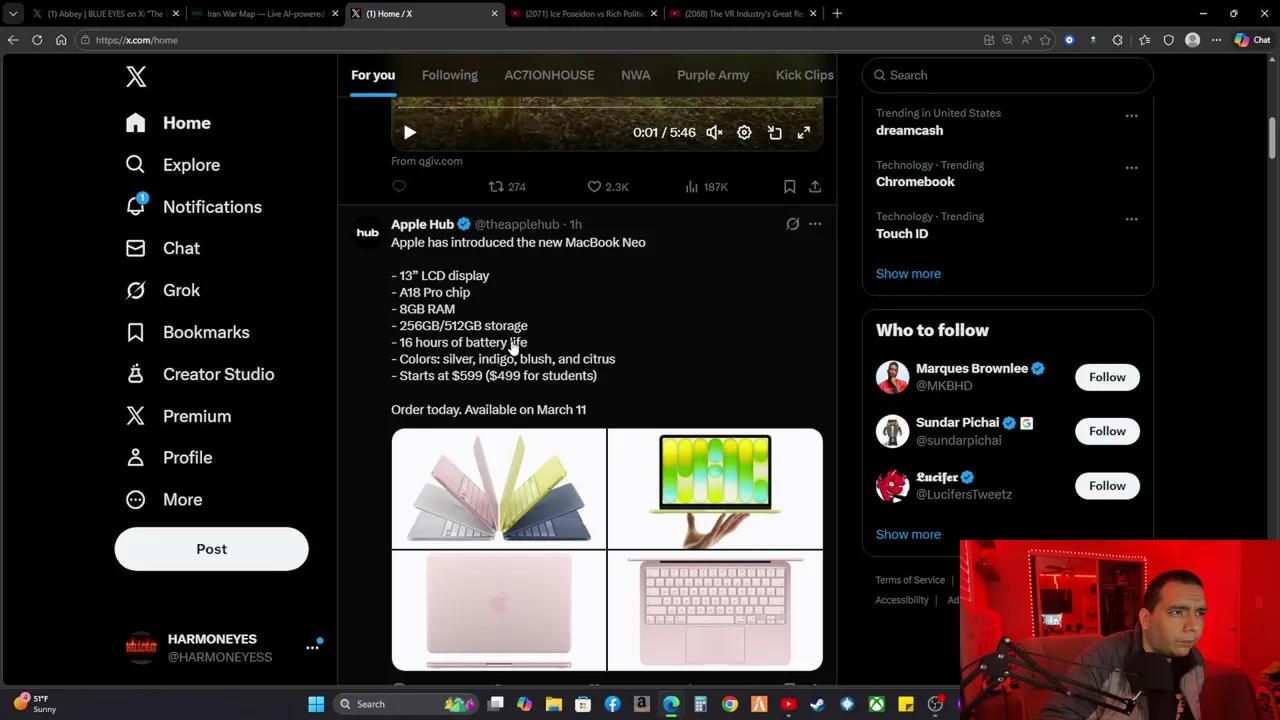Click the X logo in sidebar
This screenshot has width=1280, height=720.
136,76
